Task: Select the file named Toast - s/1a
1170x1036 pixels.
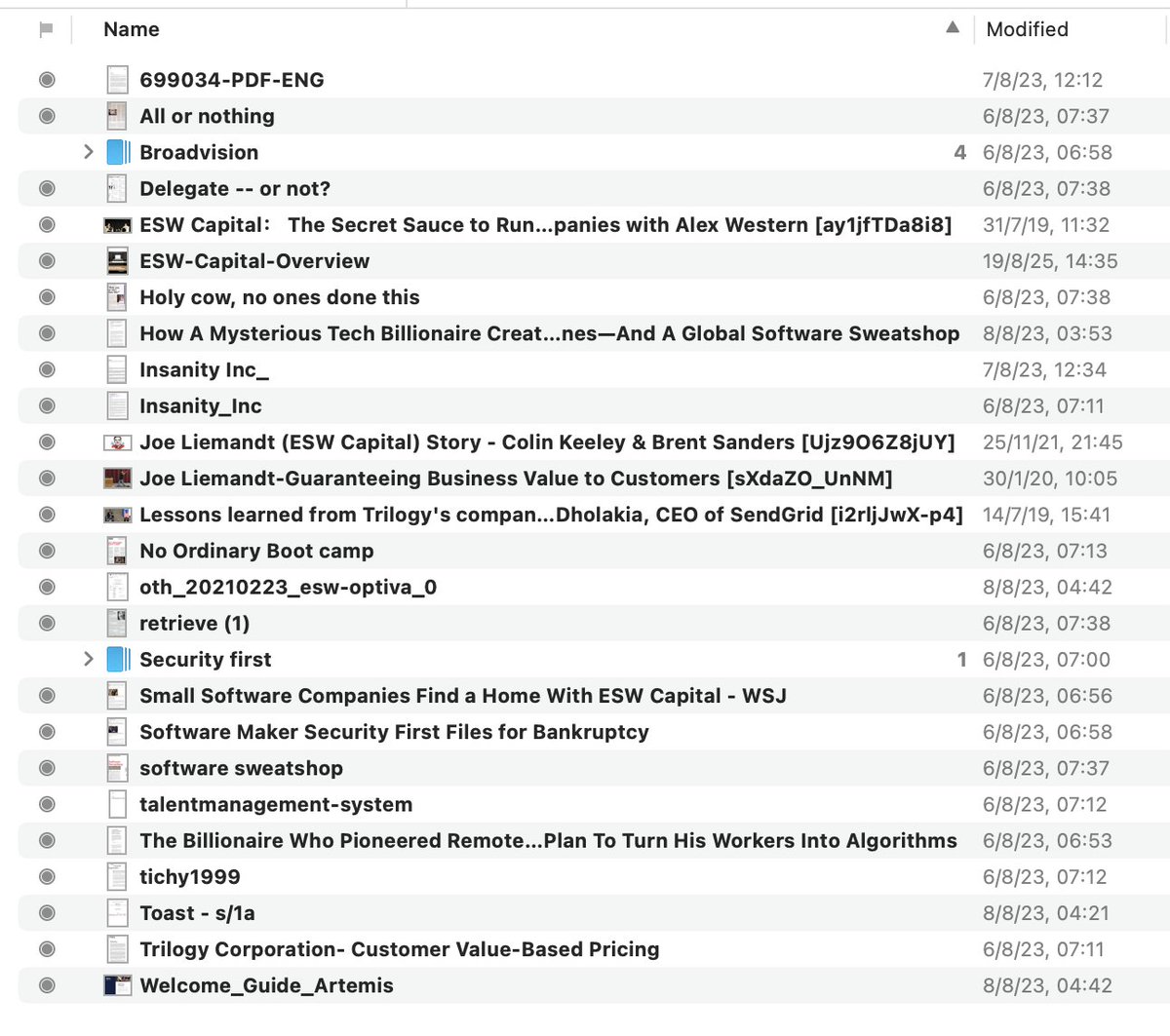Action: point(197,913)
